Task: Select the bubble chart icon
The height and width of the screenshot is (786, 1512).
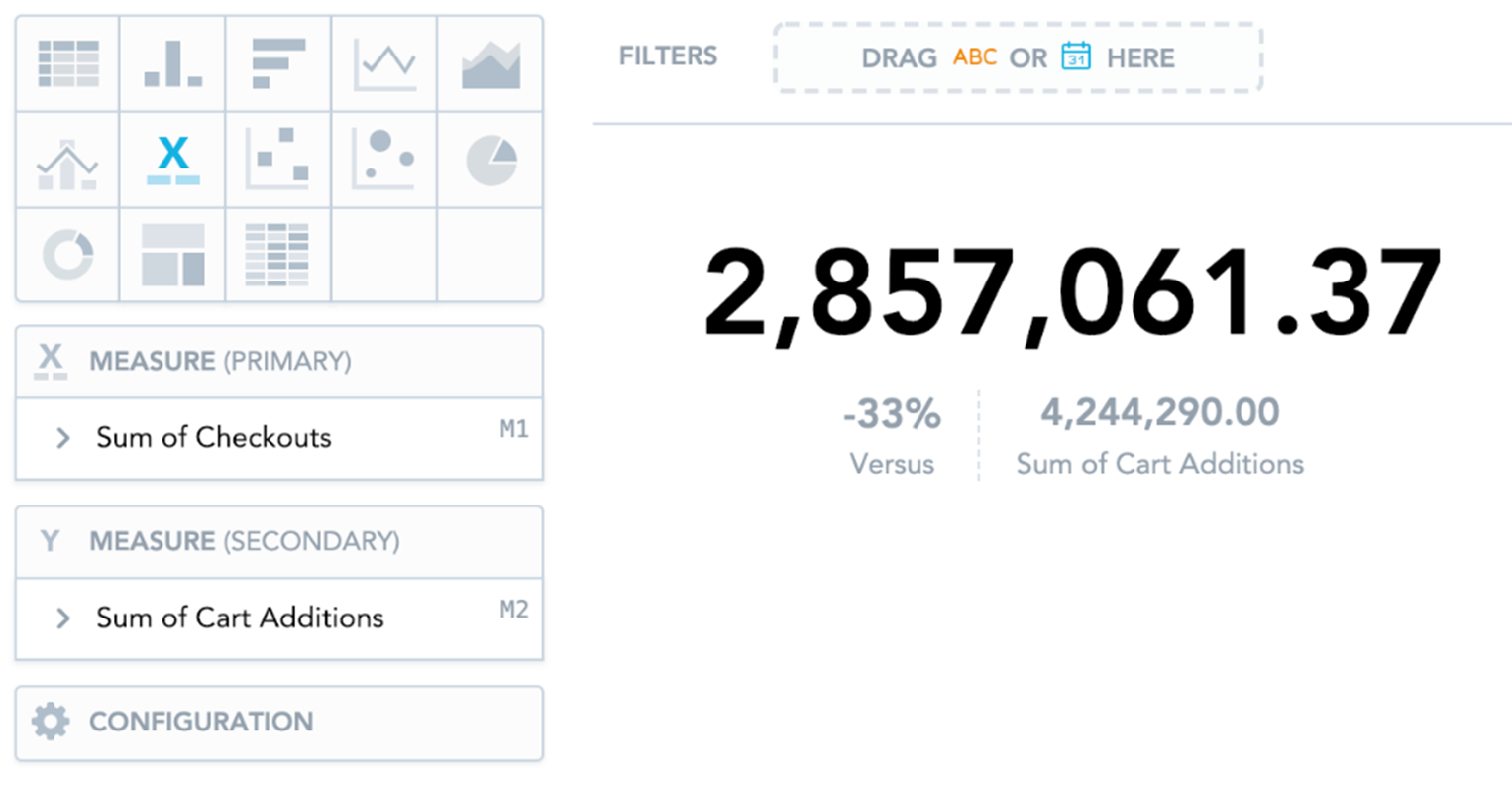Action: point(384,161)
